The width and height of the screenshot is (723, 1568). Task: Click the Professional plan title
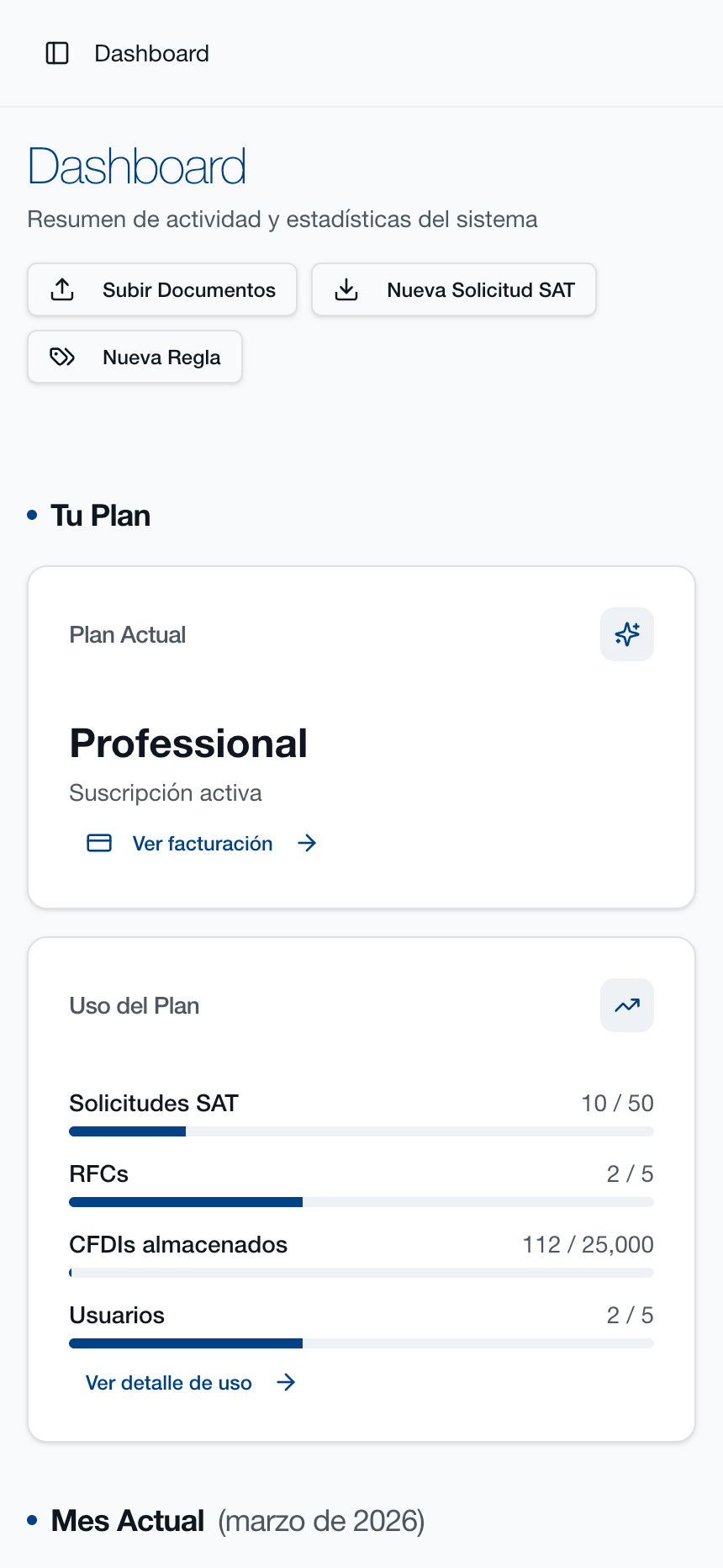click(188, 744)
